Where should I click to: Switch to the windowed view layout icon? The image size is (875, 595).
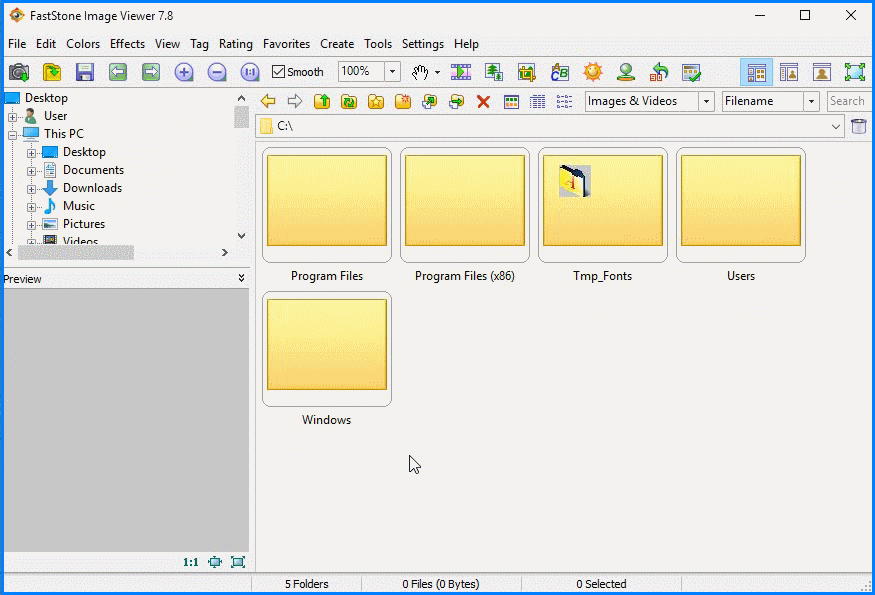coord(789,72)
